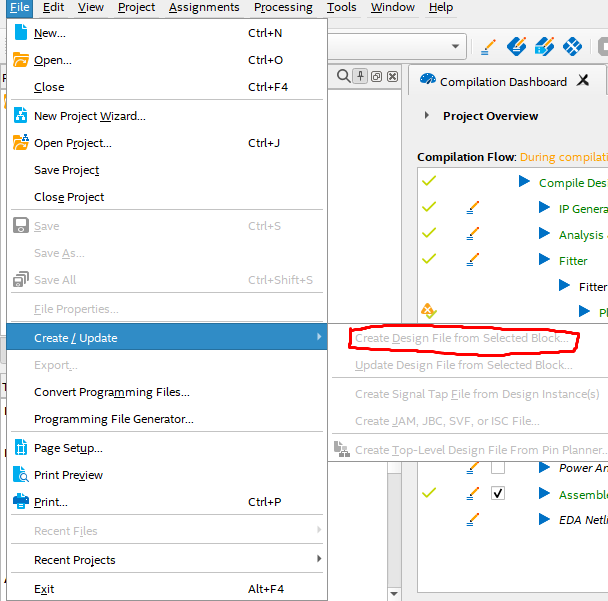Run Assembler play arrow

(x=544, y=493)
